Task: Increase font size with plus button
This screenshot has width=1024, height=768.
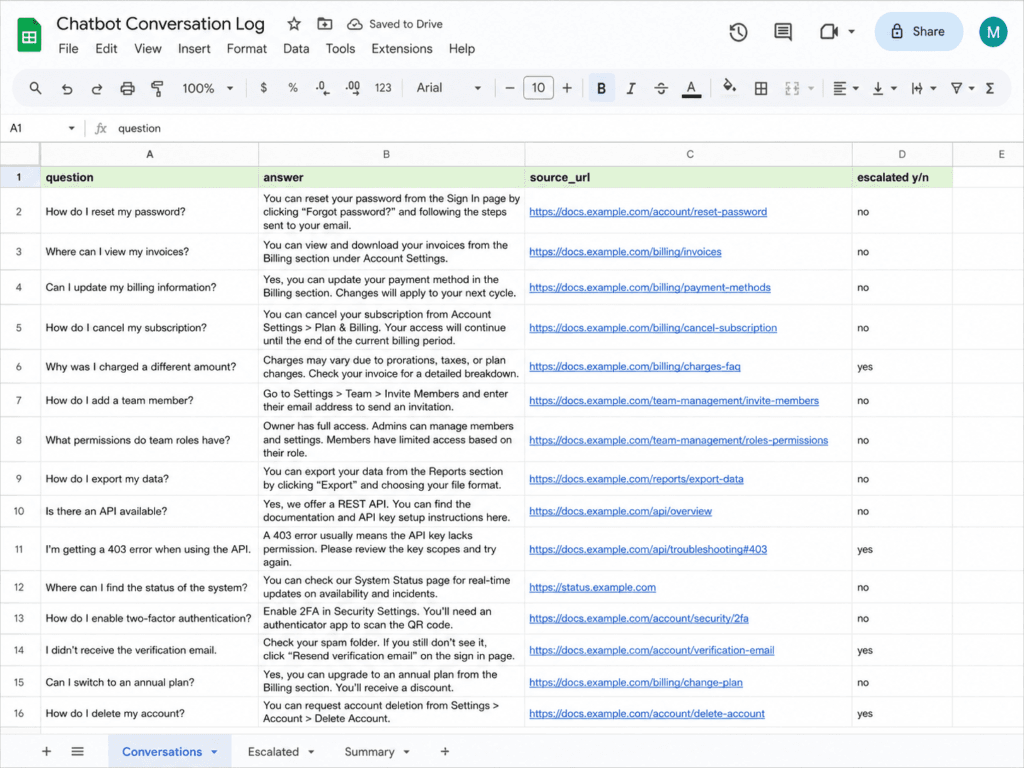Action: click(567, 88)
